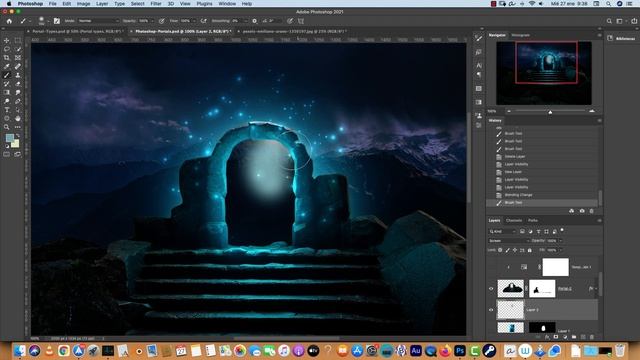
Task: Delete the current history state
Action: pos(591,211)
